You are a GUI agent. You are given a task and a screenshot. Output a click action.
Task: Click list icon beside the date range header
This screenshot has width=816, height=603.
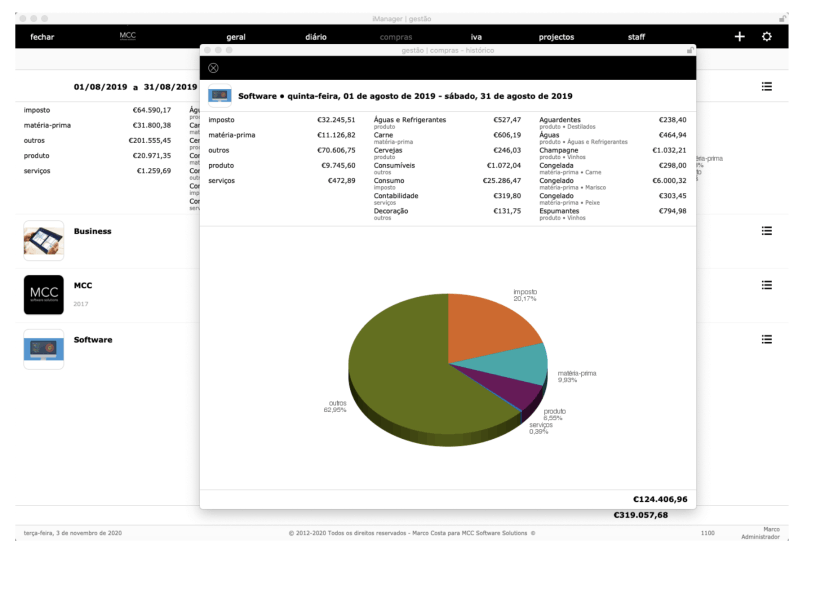click(x=767, y=87)
